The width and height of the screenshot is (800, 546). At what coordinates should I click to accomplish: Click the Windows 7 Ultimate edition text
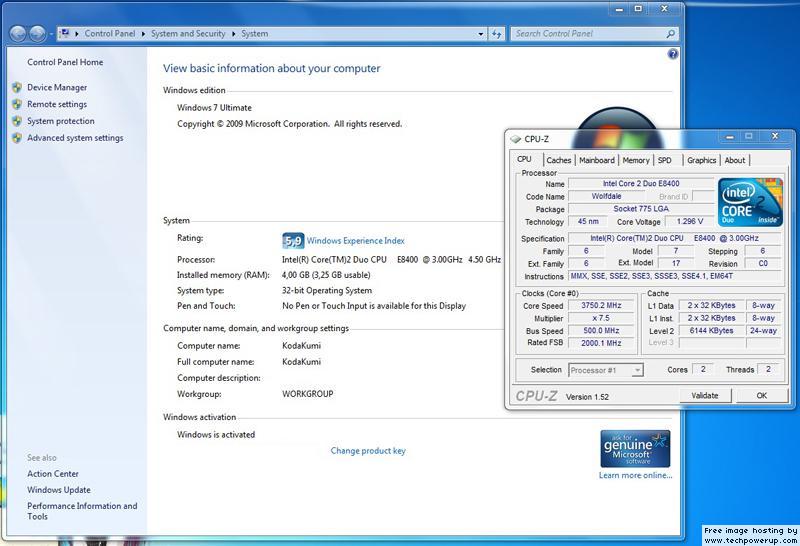coord(214,108)
